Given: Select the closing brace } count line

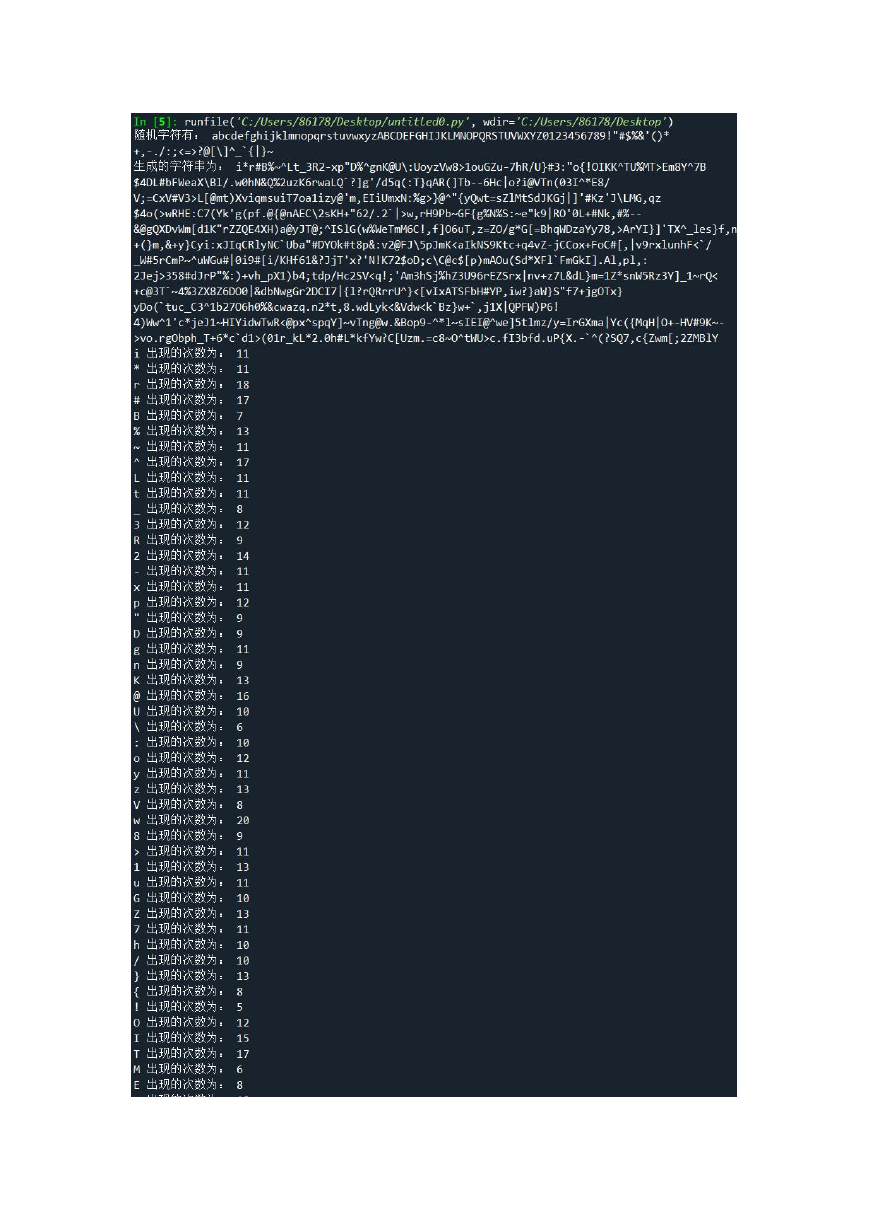Looking at the screenshot, I should coord(191,976).
